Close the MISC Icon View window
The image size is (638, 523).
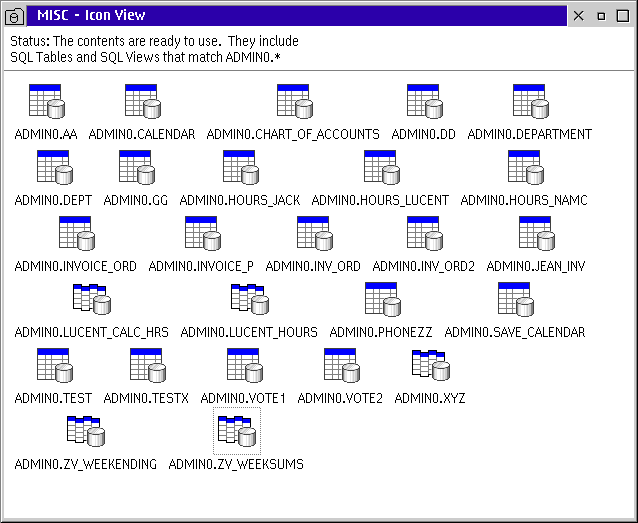tap(578, 16)
